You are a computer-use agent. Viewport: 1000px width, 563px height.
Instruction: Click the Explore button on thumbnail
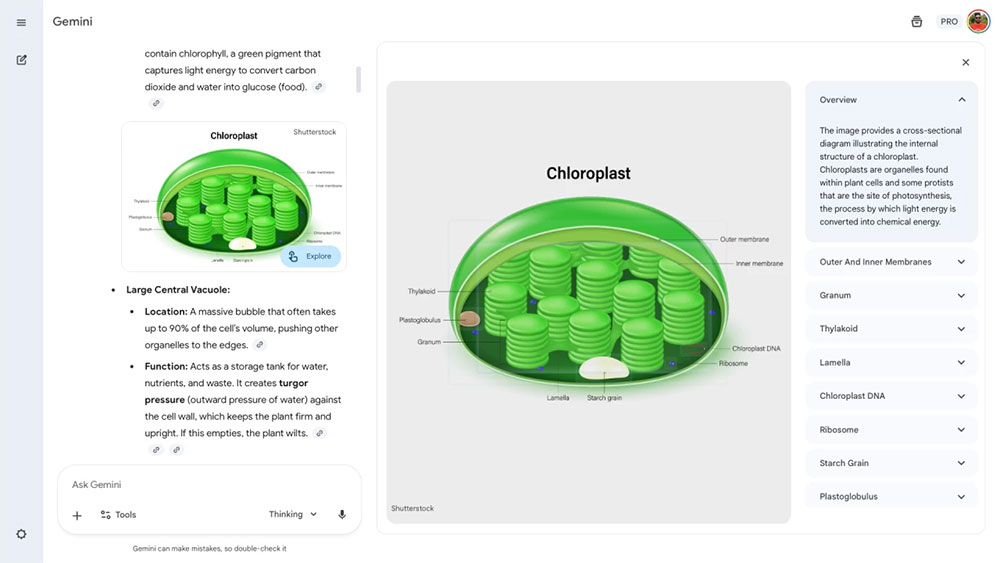tap(309, 256)
